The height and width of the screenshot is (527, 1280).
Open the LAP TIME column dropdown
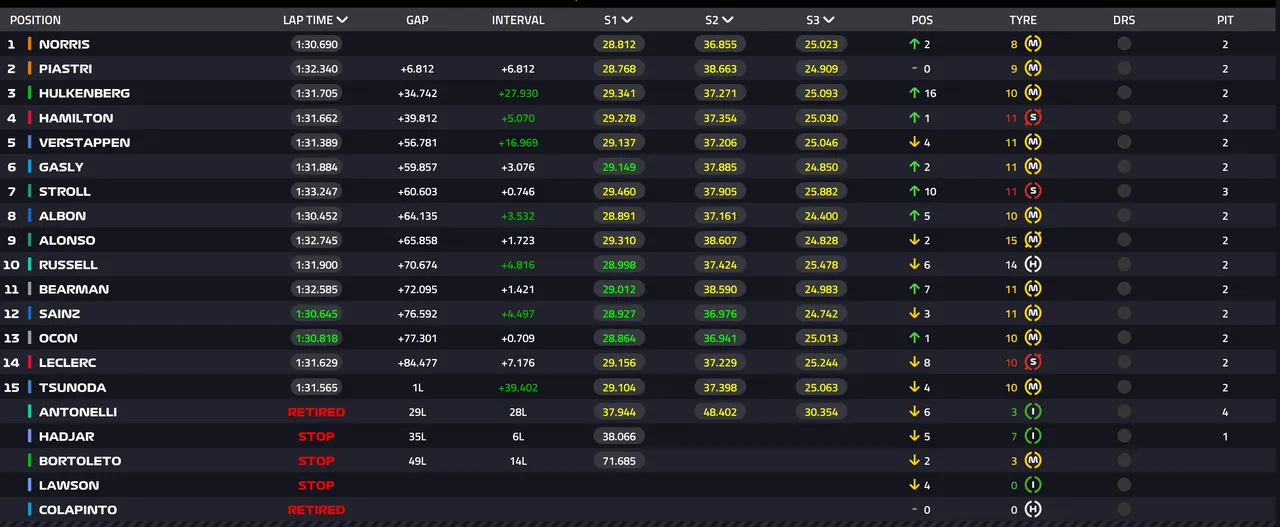(342, 20)
